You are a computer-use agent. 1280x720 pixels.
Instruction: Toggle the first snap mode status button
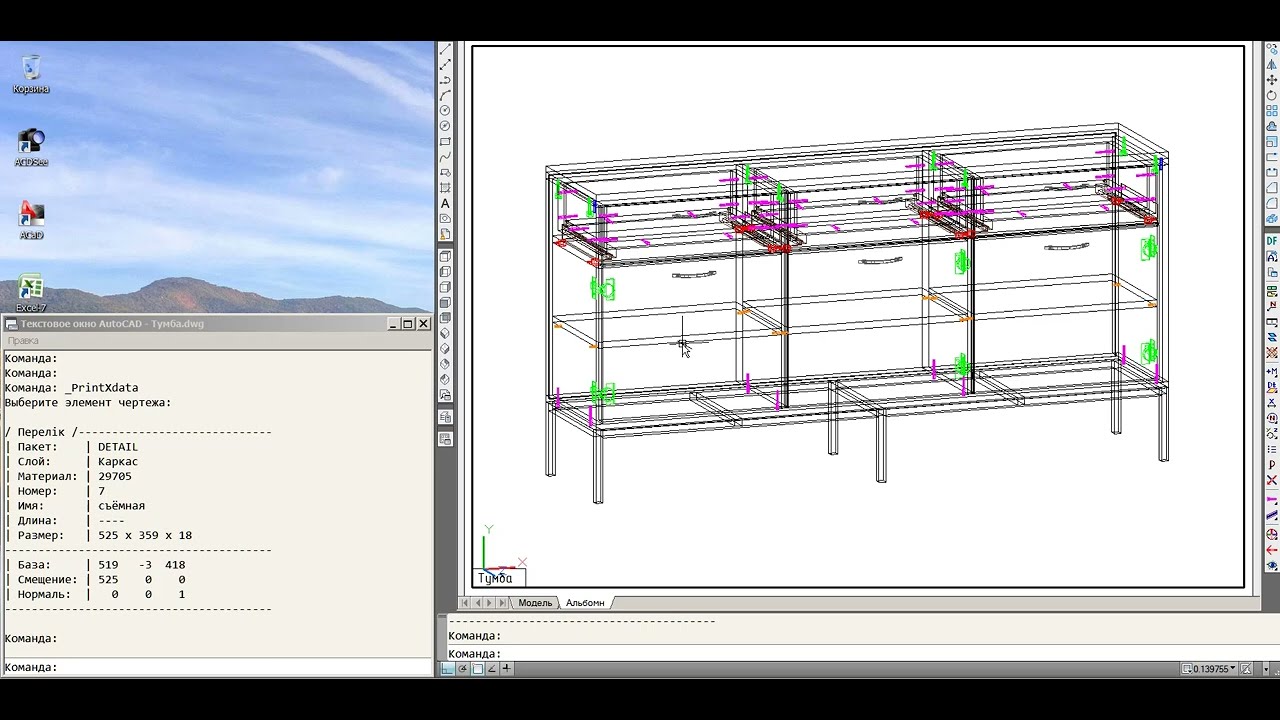448,669
